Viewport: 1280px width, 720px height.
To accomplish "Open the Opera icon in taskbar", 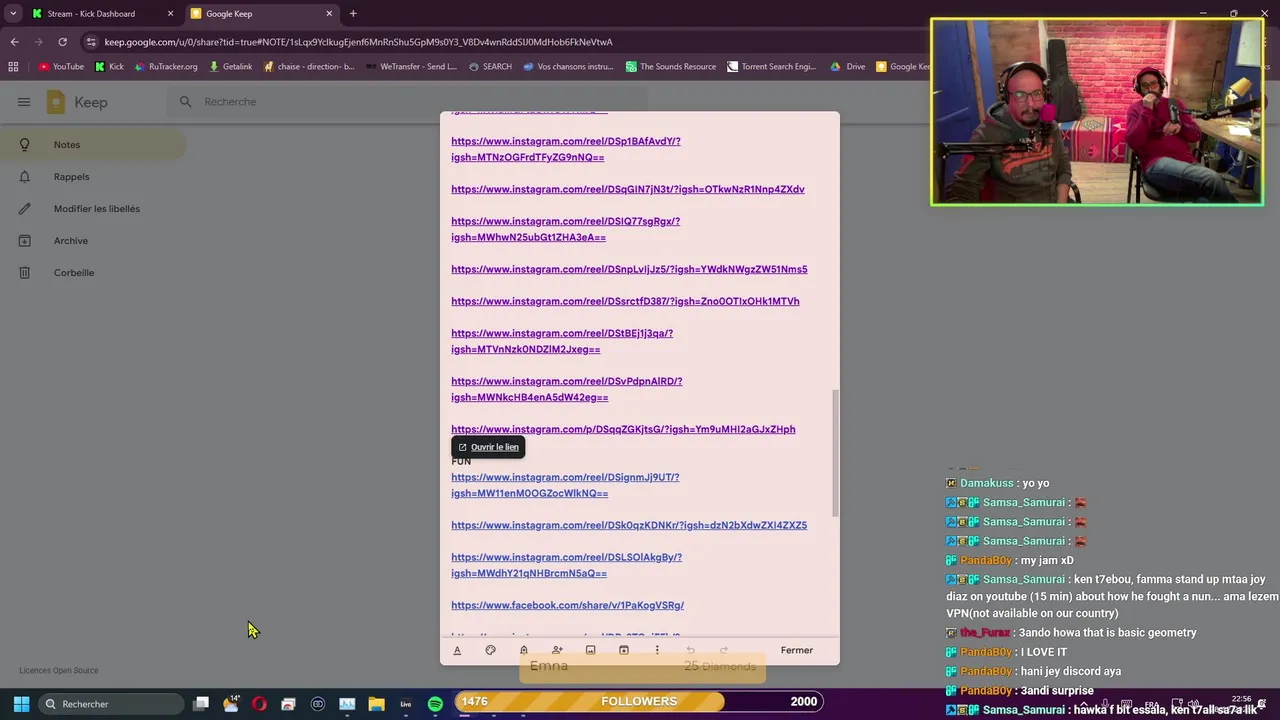I will coord(259,704).
